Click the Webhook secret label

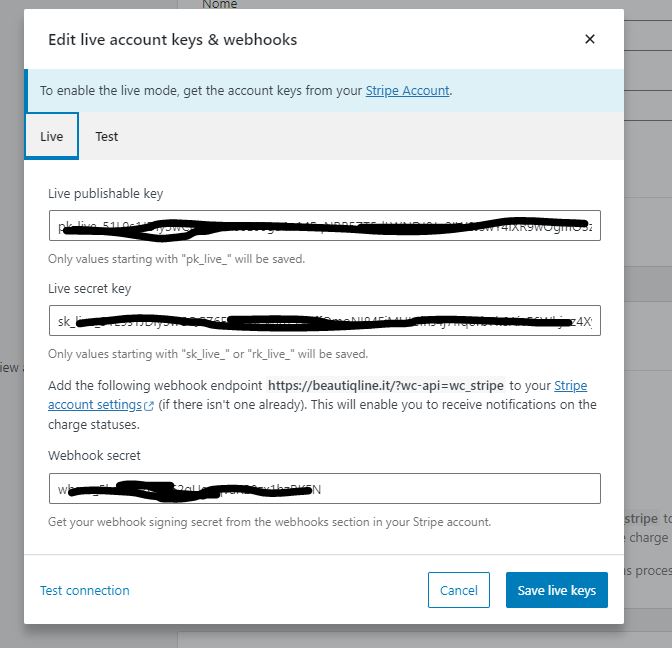94,455
